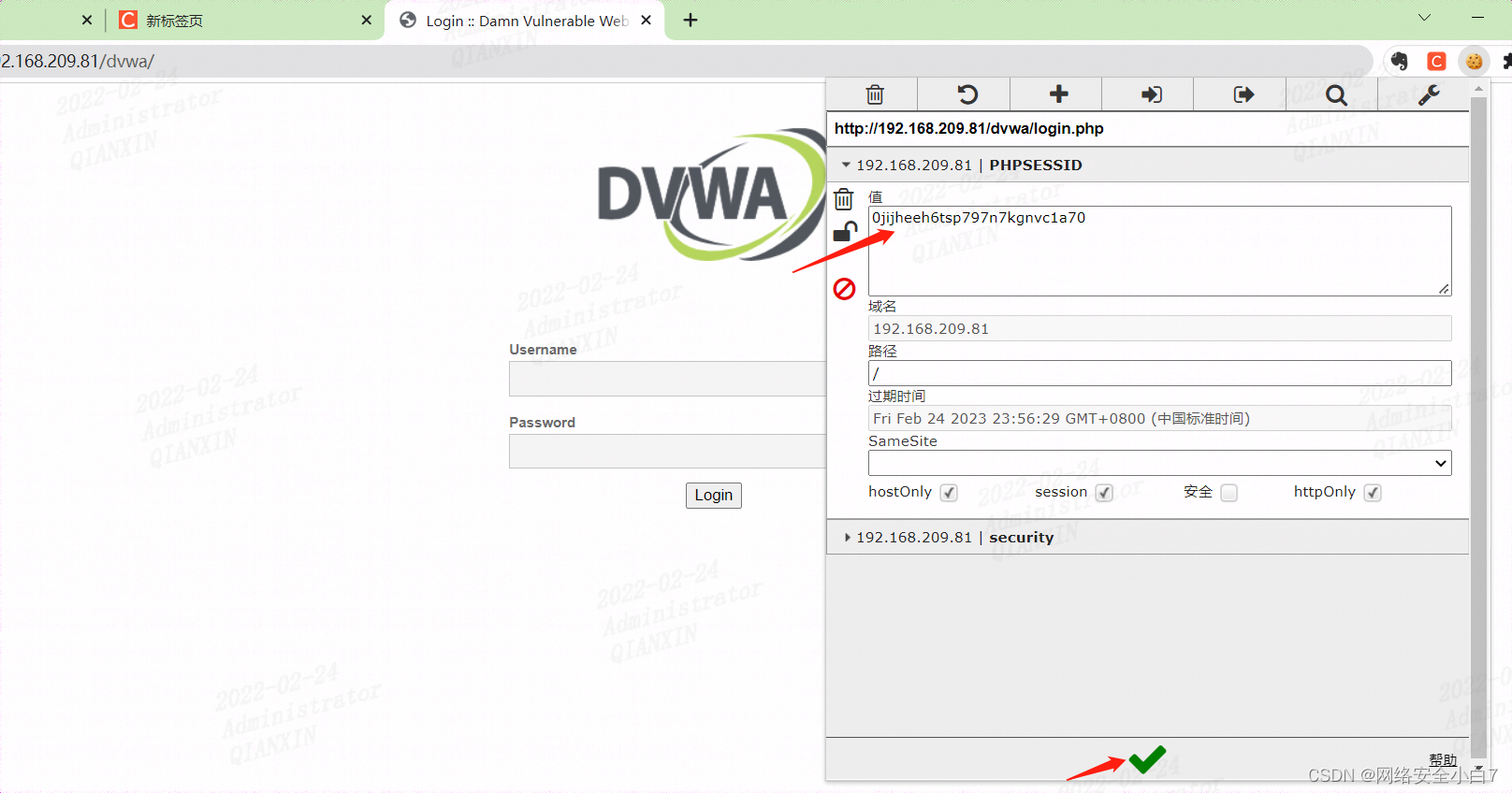Click the 域名 domain field
Image resolution: width=1512 pixels, height=793 pixels.
click(x=1160, y=328)
